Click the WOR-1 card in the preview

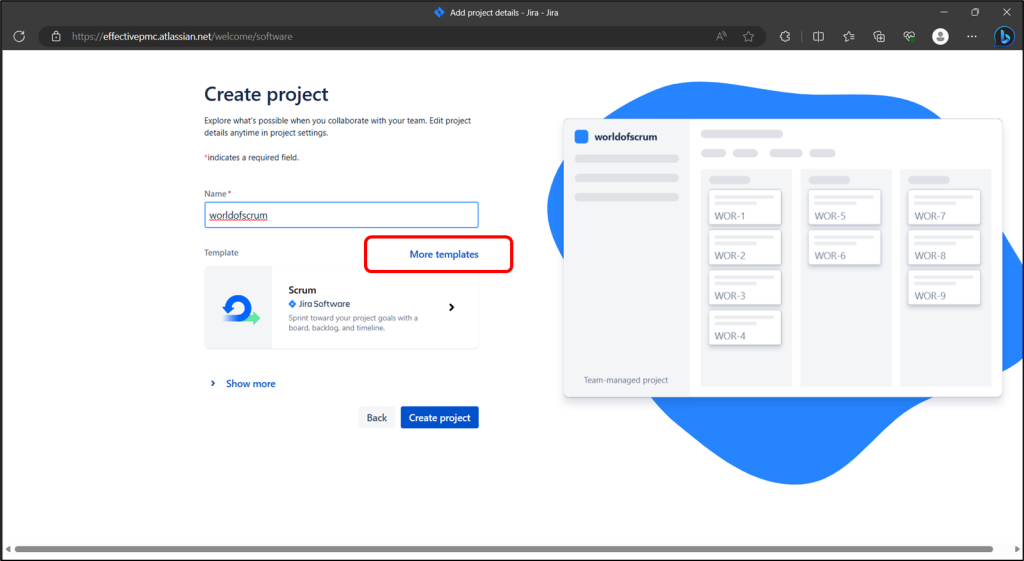pos(744,207)
